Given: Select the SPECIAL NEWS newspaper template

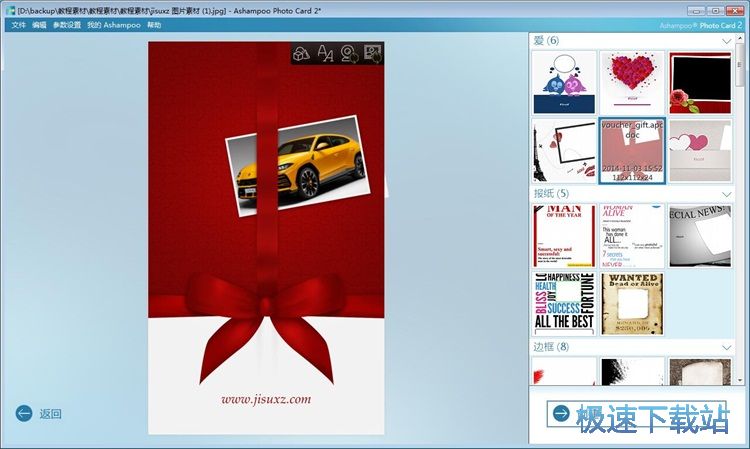Looking at the screenshot, I should [700, 236].
